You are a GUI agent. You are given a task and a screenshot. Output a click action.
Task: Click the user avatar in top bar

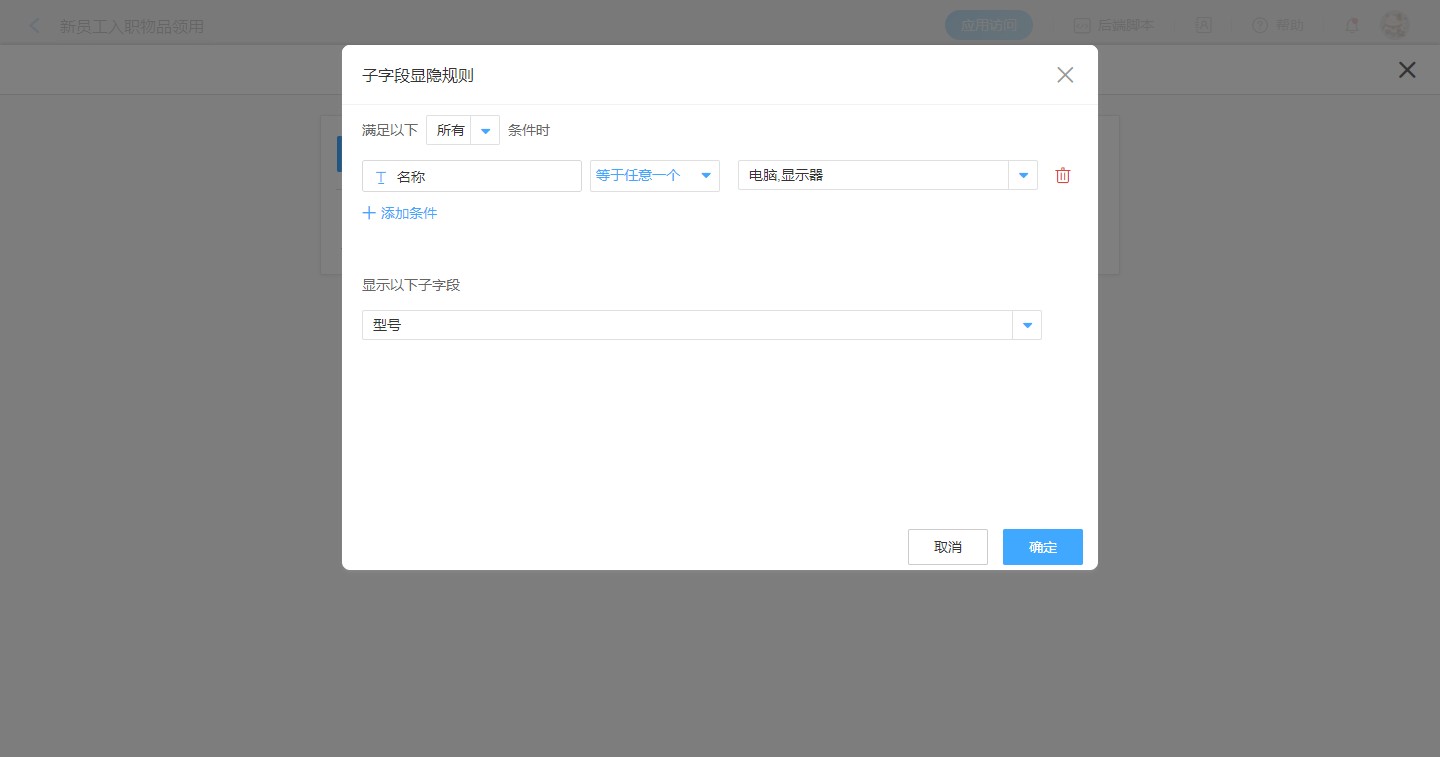[1394, 26]
